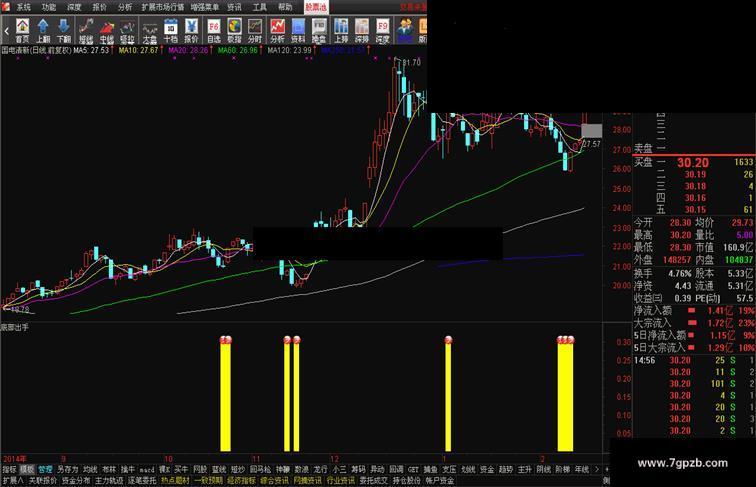
Task: Click the red rising-arrow toolbar icon
Action: [107, 30]
